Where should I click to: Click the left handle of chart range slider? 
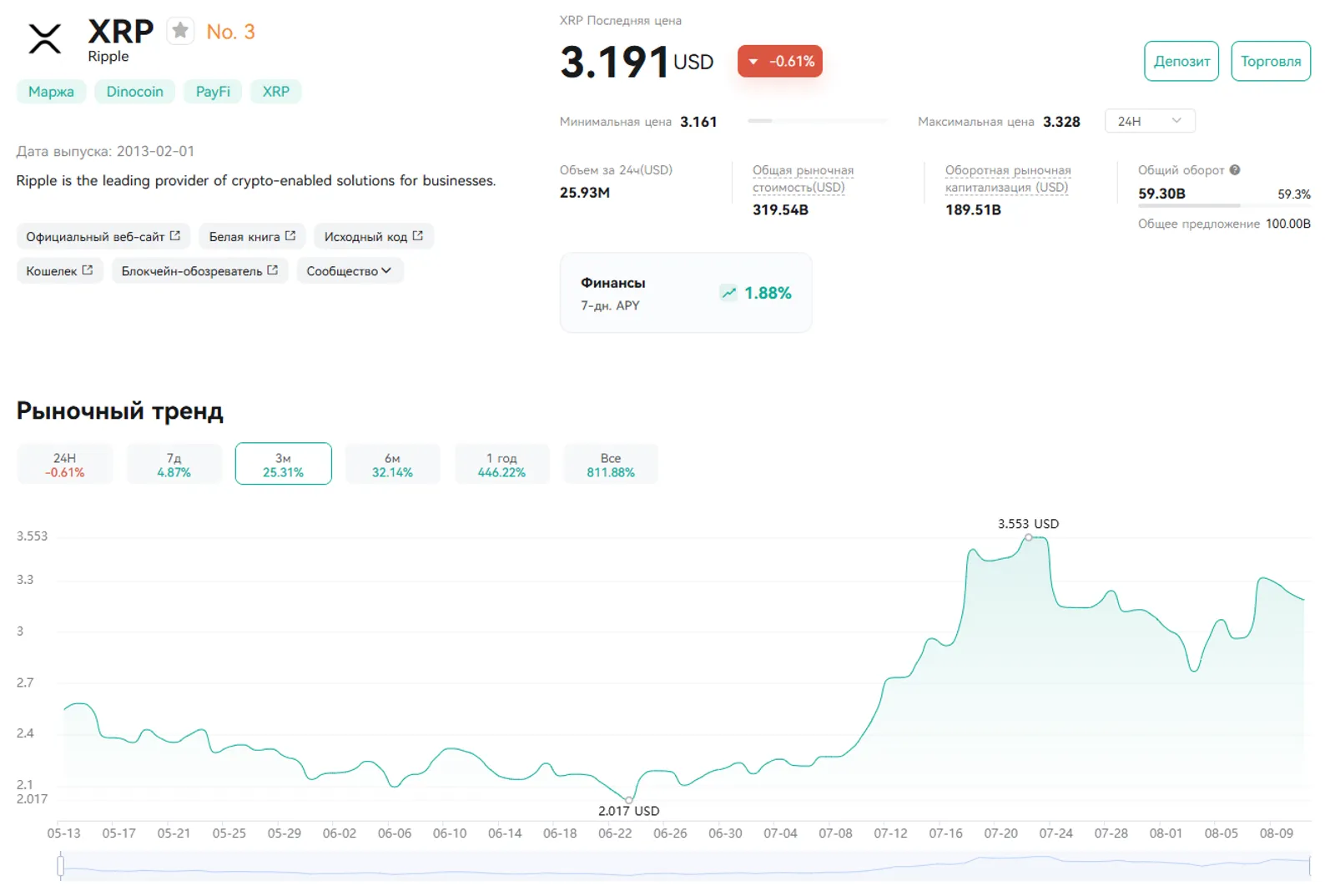[60, 866]
